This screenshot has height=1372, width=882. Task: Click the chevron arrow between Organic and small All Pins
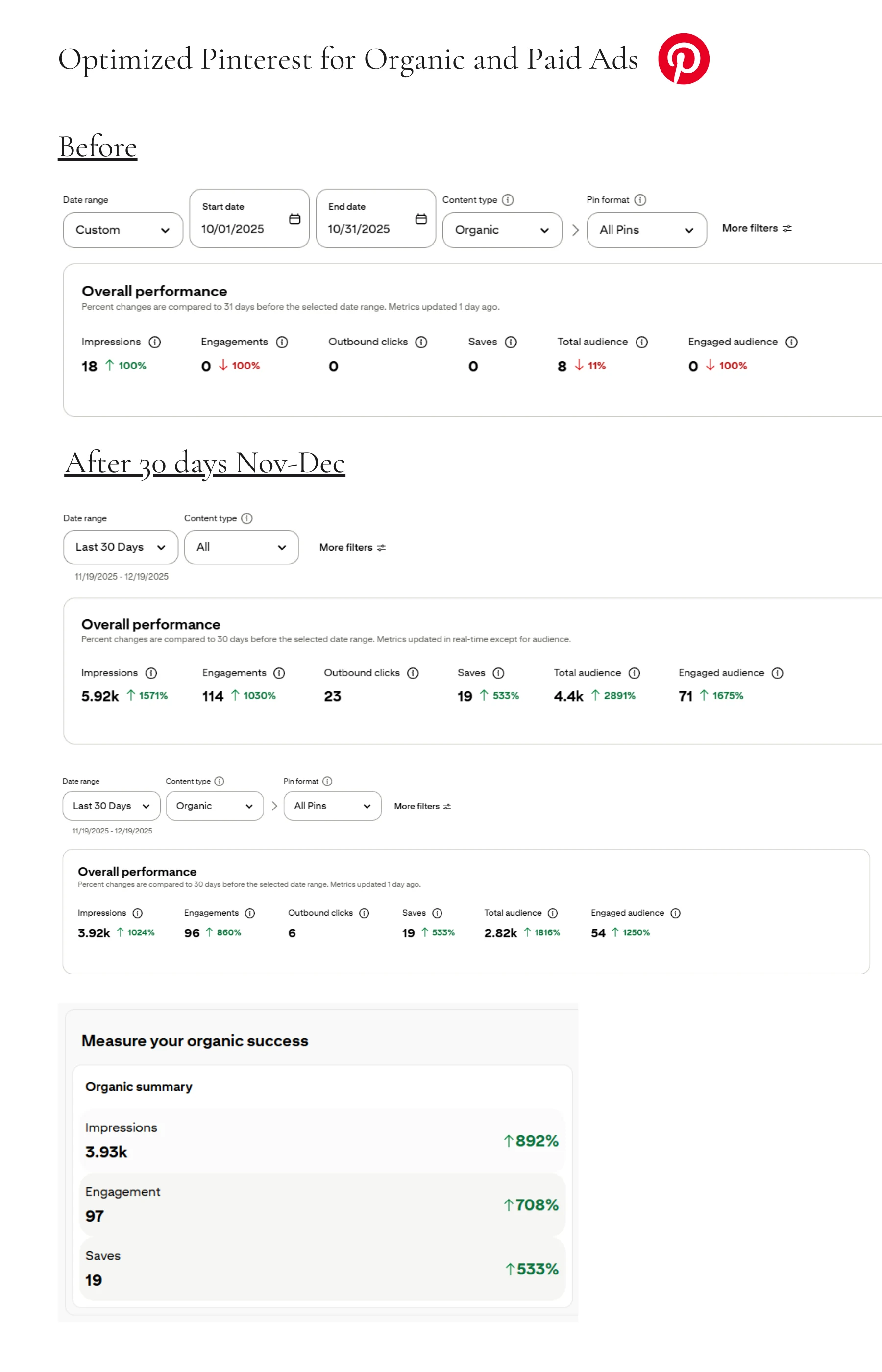click(274, 806)
